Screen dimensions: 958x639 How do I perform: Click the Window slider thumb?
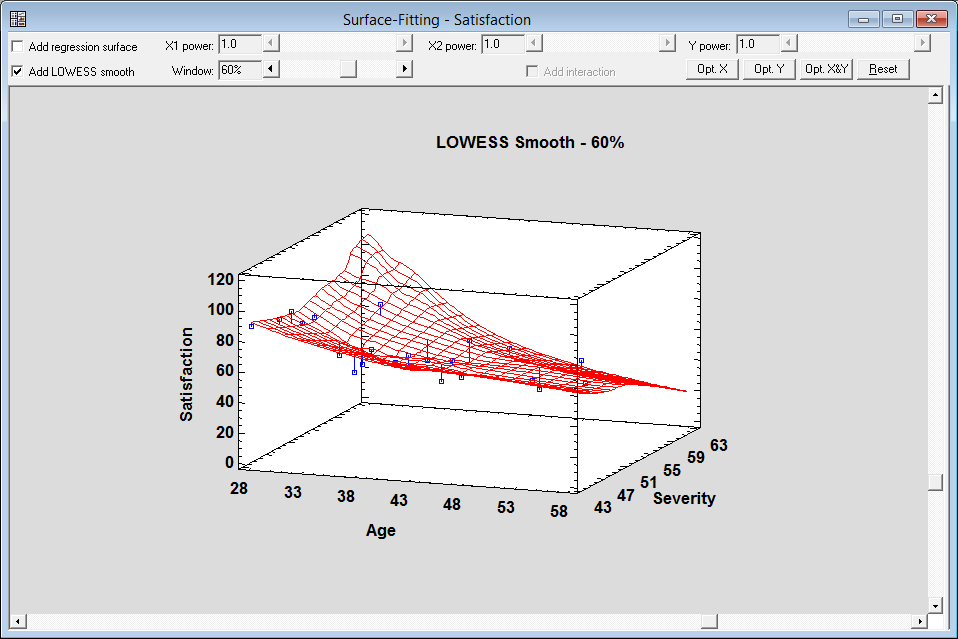coord(348,69)
